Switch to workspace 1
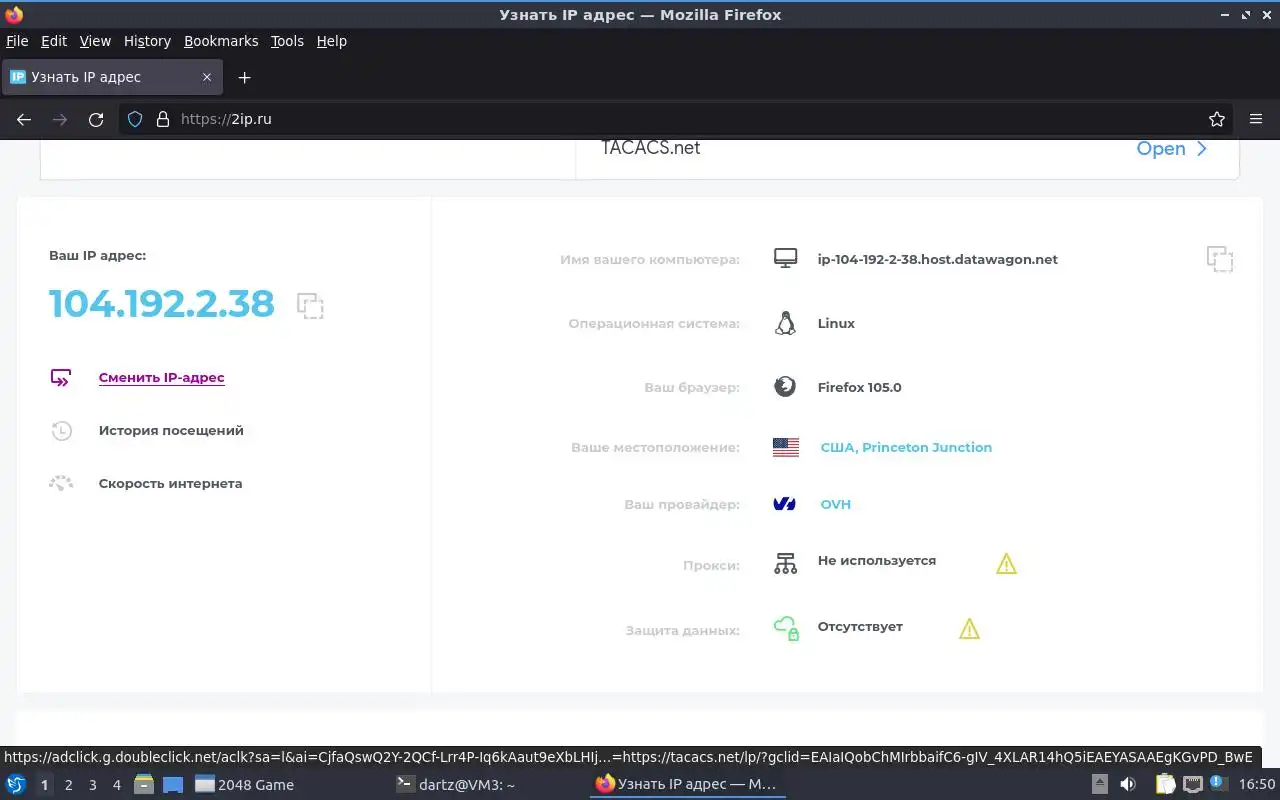 (x=44, y=784)
